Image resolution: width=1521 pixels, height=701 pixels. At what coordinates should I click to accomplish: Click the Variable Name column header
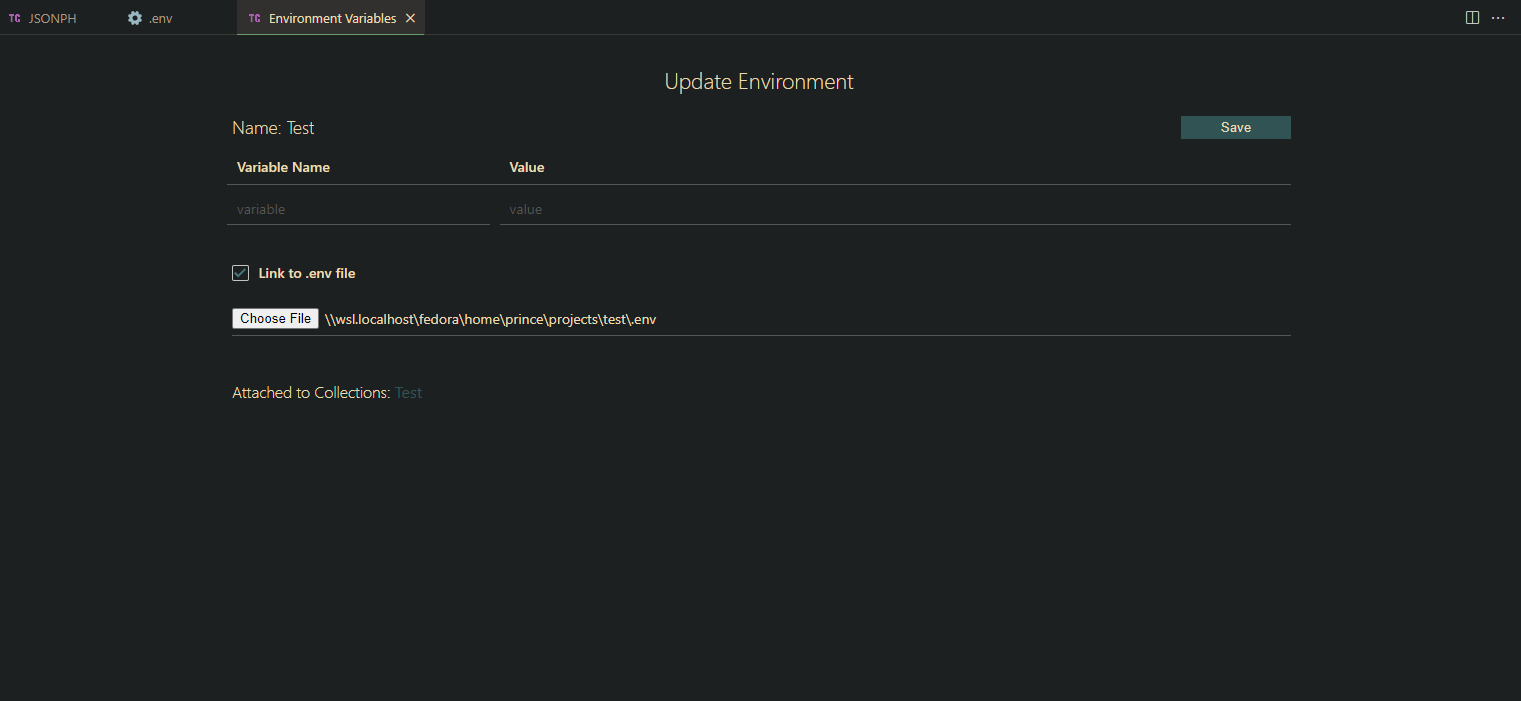(x=283, y=167)
